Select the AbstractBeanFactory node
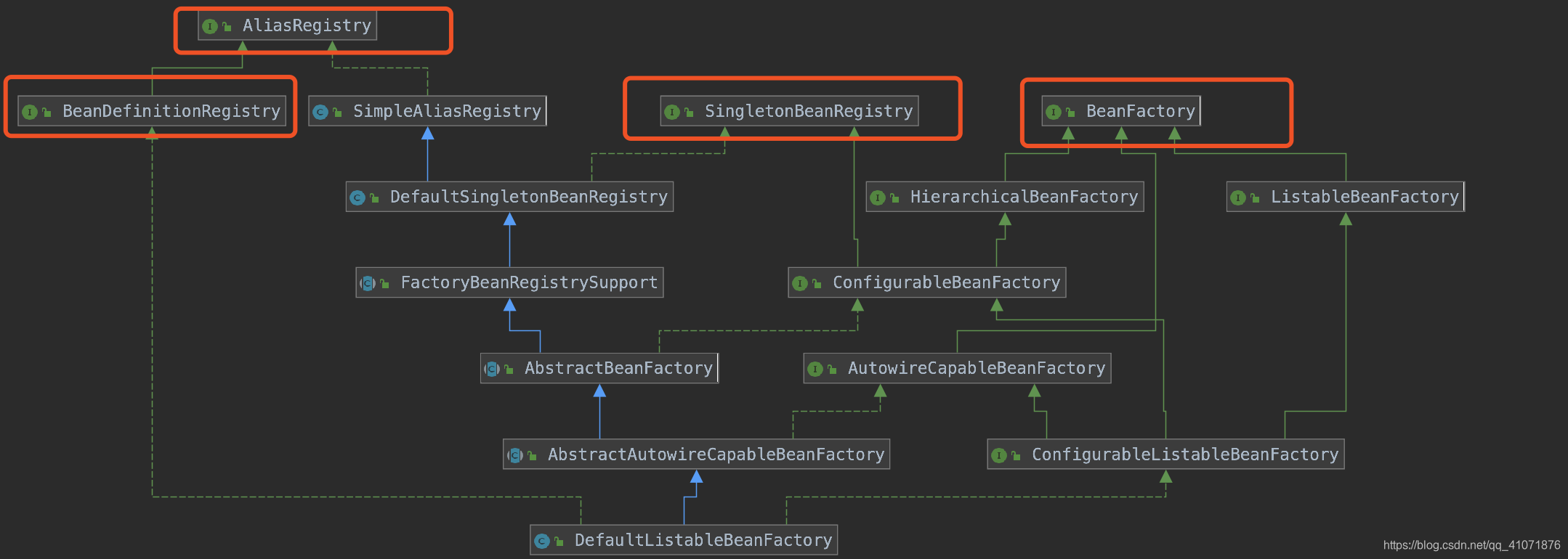This screenshot has height=559, width=1568. click(x=599, y=368)
